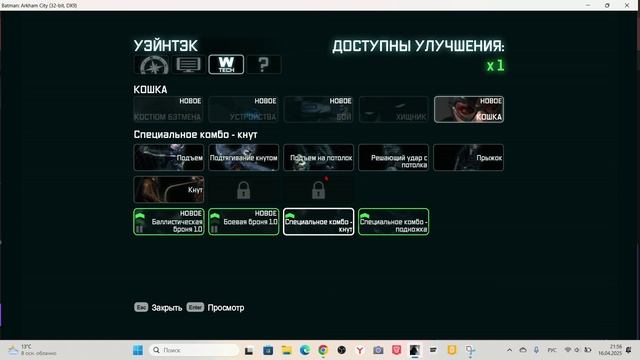Viewport: 640px width, 360px height.
Task: Click the Enter Просмотр button
Action: 216,307
